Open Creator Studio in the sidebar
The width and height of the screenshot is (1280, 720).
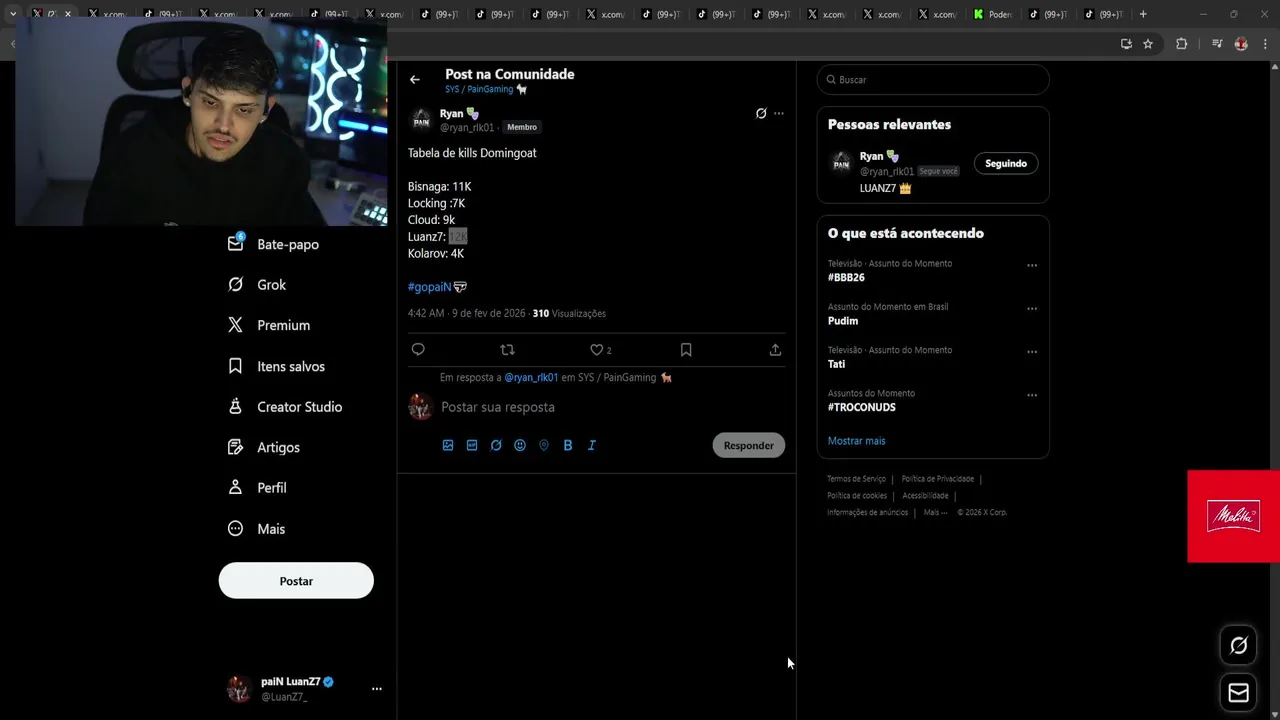click(x=285, y=407)
